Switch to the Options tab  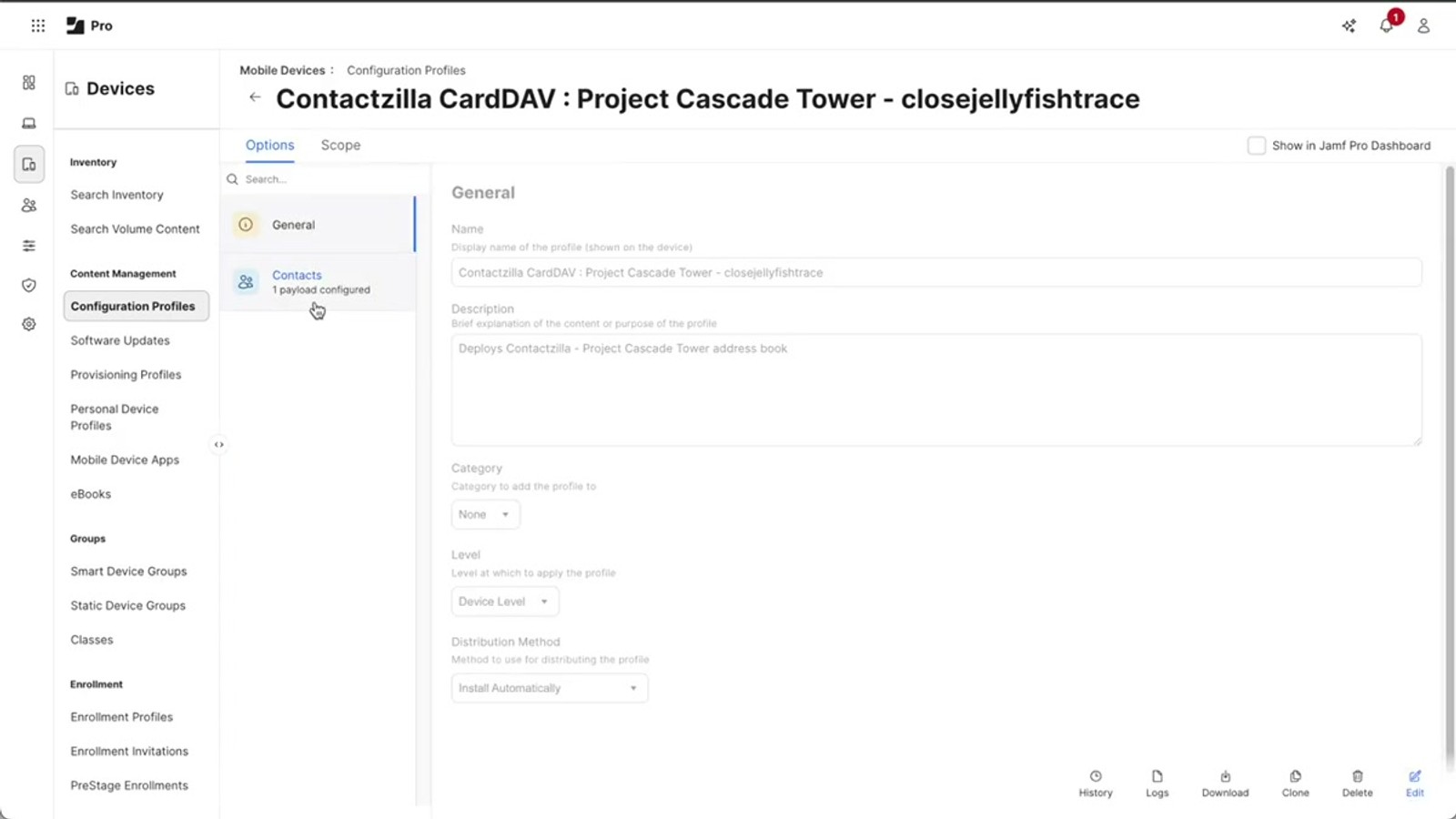click(x=270, y=145)
